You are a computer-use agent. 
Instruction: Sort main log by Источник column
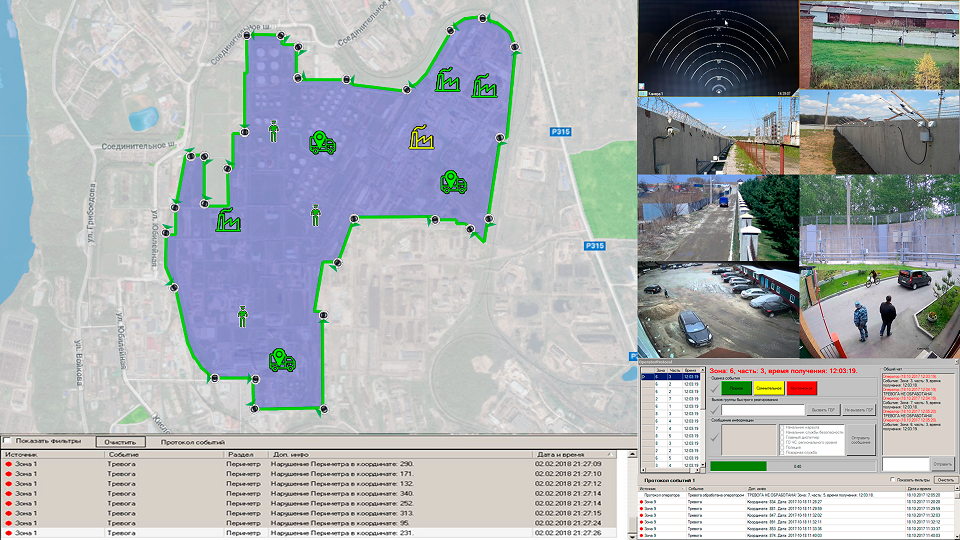(x=53, y=454)
